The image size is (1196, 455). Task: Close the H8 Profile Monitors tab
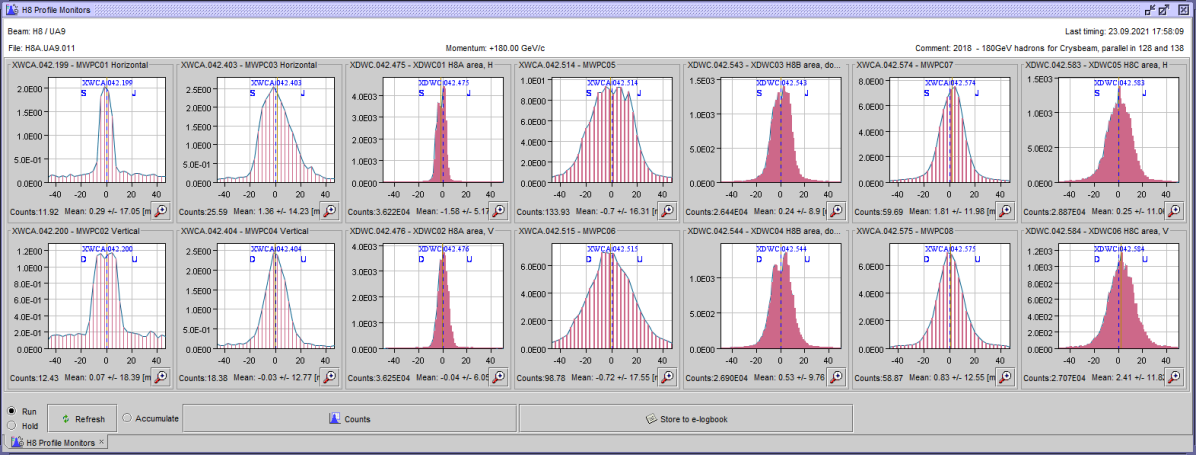(102, 442)
